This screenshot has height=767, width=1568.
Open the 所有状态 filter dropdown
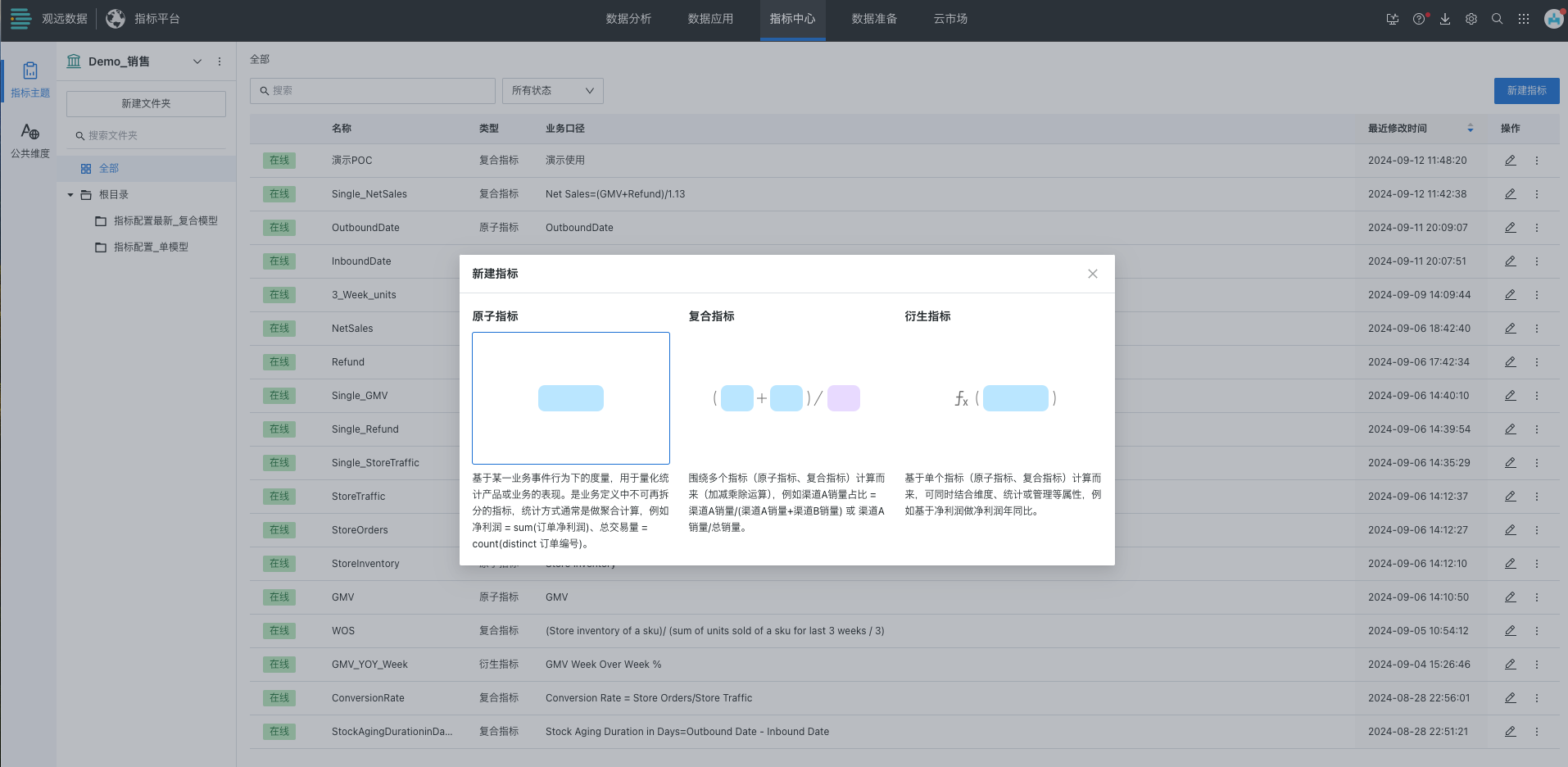tap(552, 90)
